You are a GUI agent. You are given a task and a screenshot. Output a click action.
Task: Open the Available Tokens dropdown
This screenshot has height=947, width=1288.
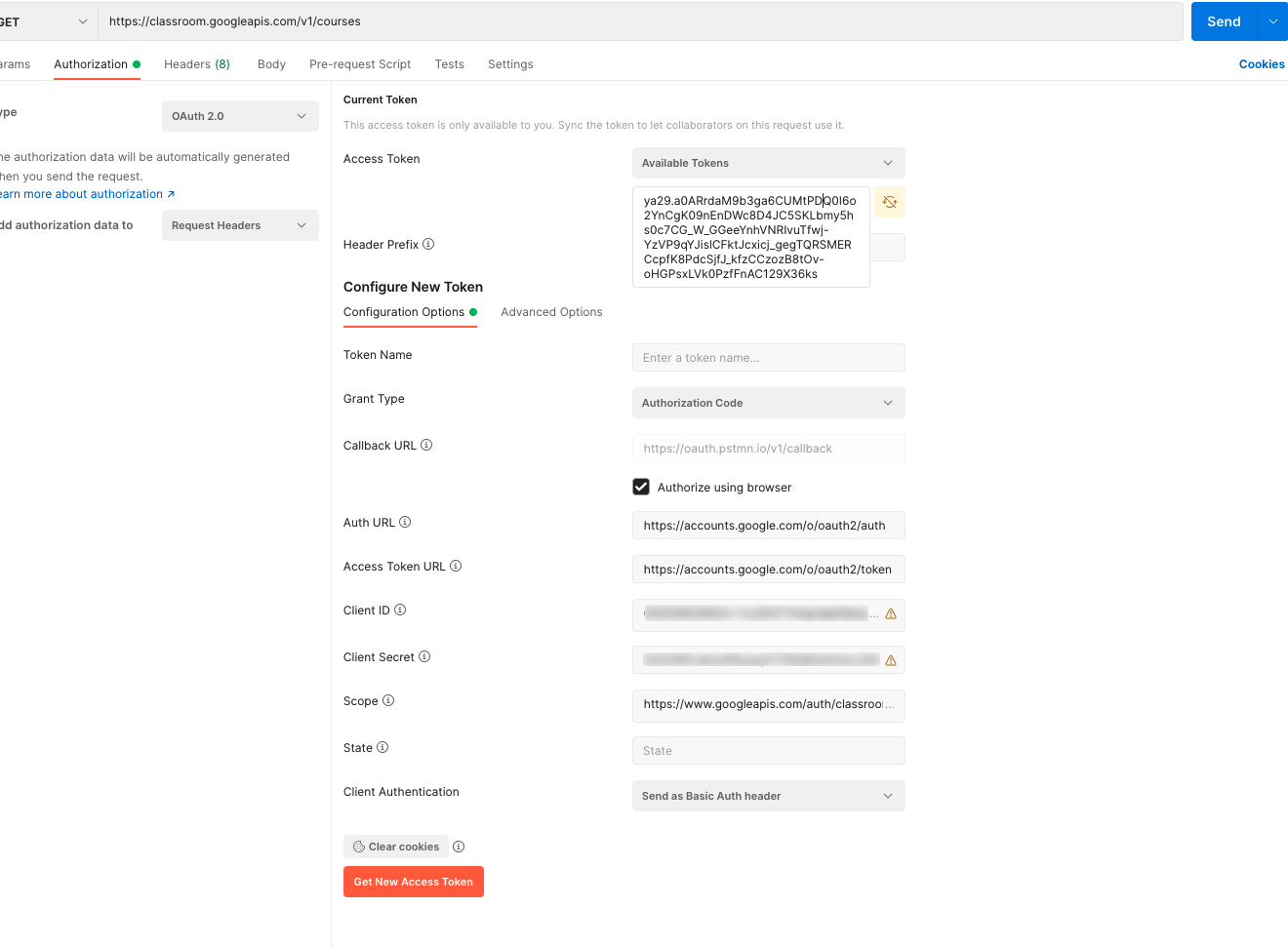point(769,163)
